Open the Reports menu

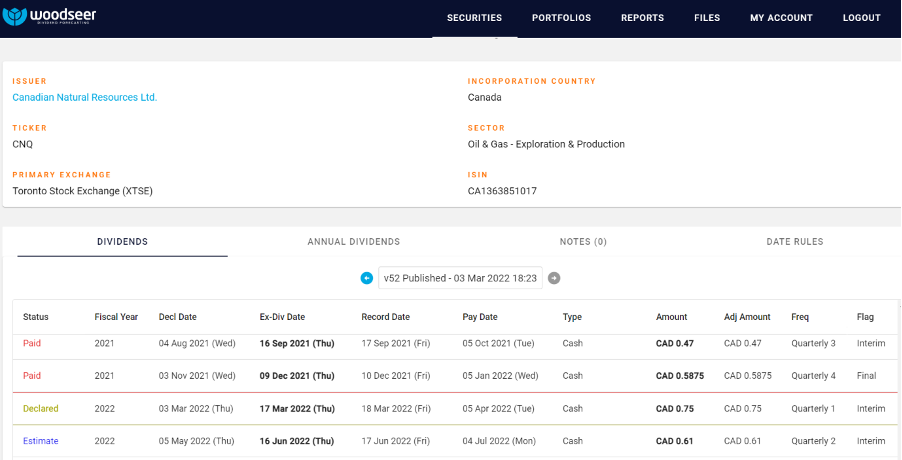tap(643, 18)
